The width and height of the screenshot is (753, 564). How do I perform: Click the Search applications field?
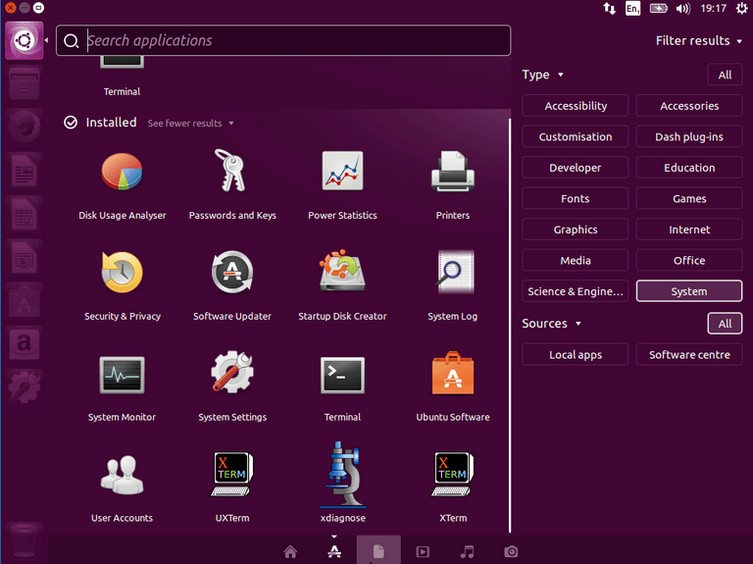click(283, 41)
